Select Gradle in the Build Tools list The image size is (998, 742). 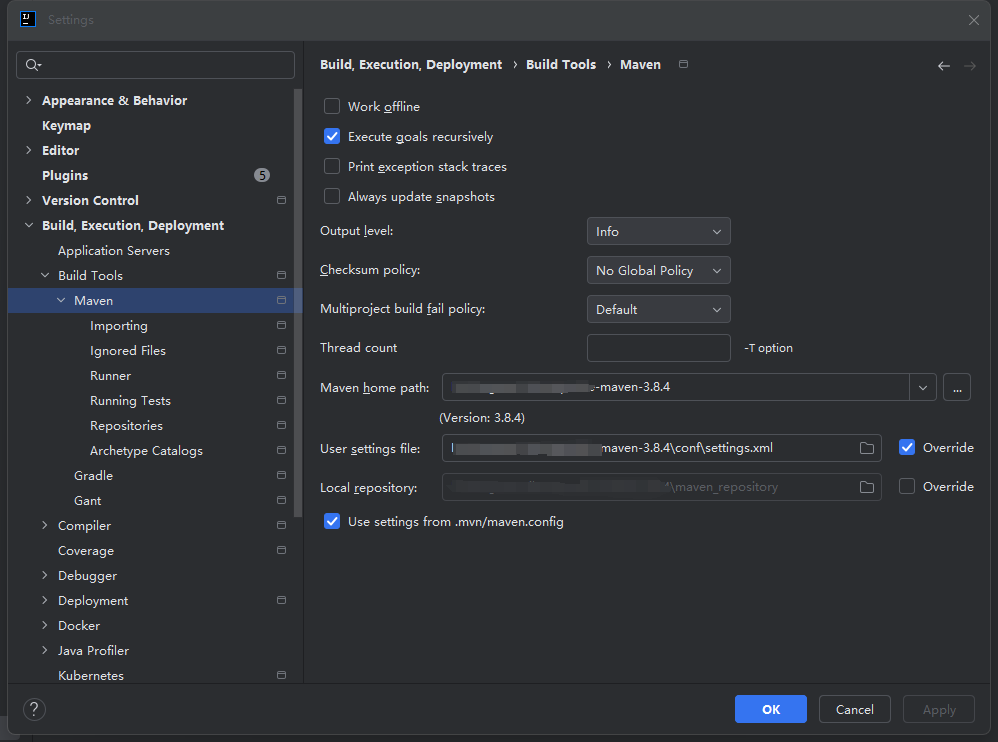click(x=93, y=475)
